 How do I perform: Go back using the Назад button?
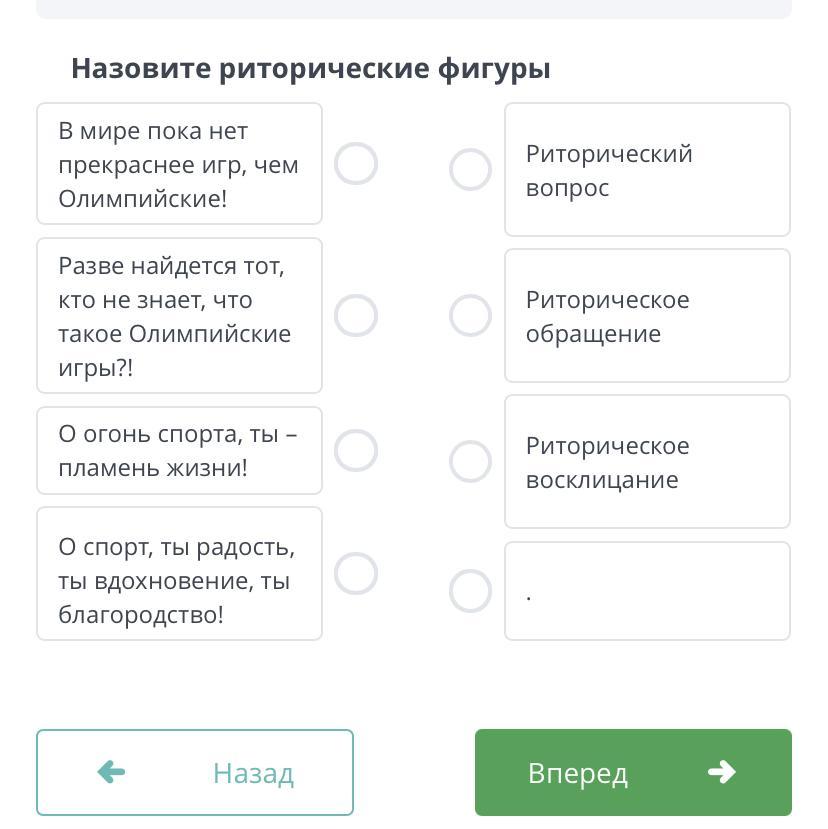[195, 772]
